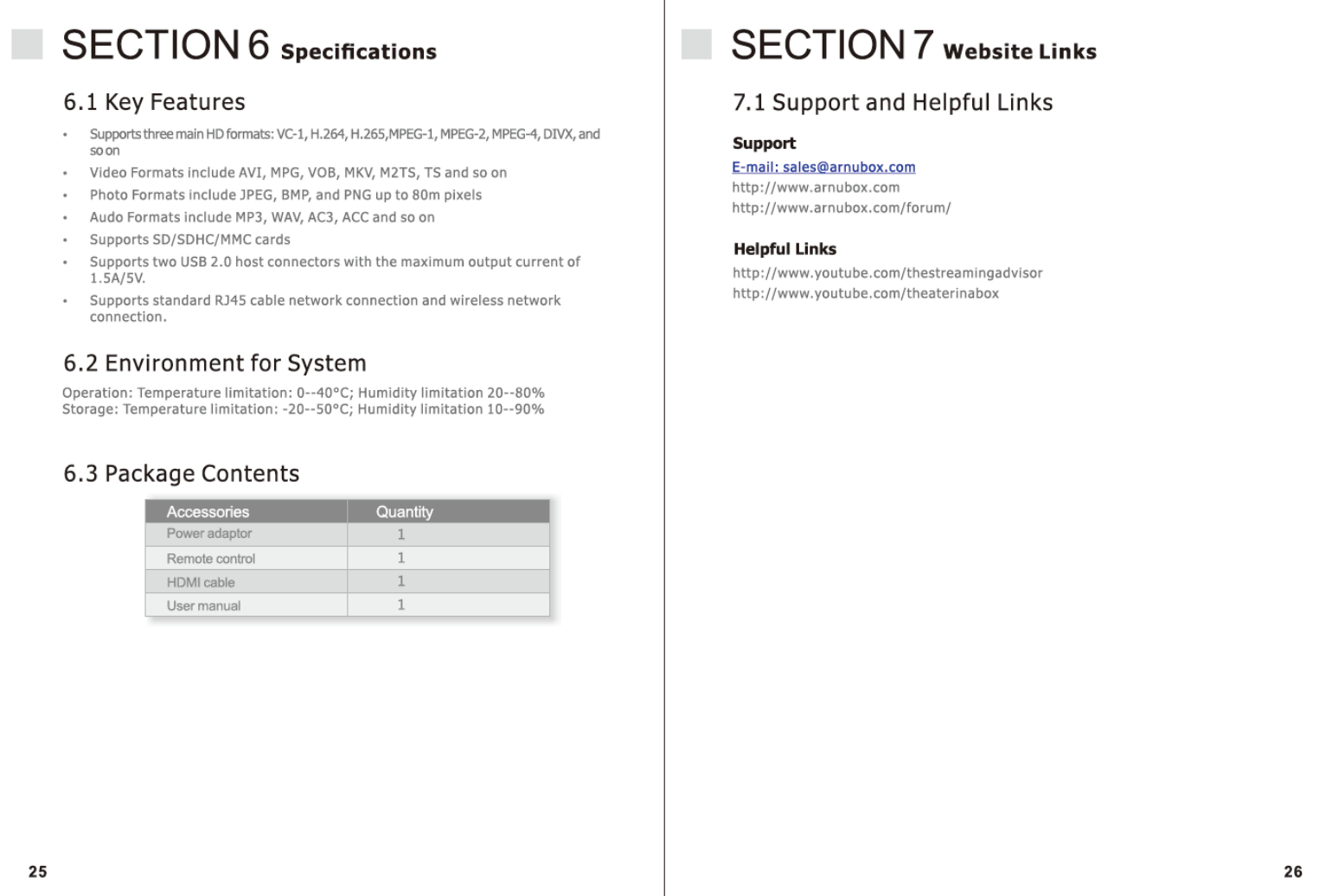Click the sales@arnubox.com email link

pyautogui.click(x=823, y=167)
